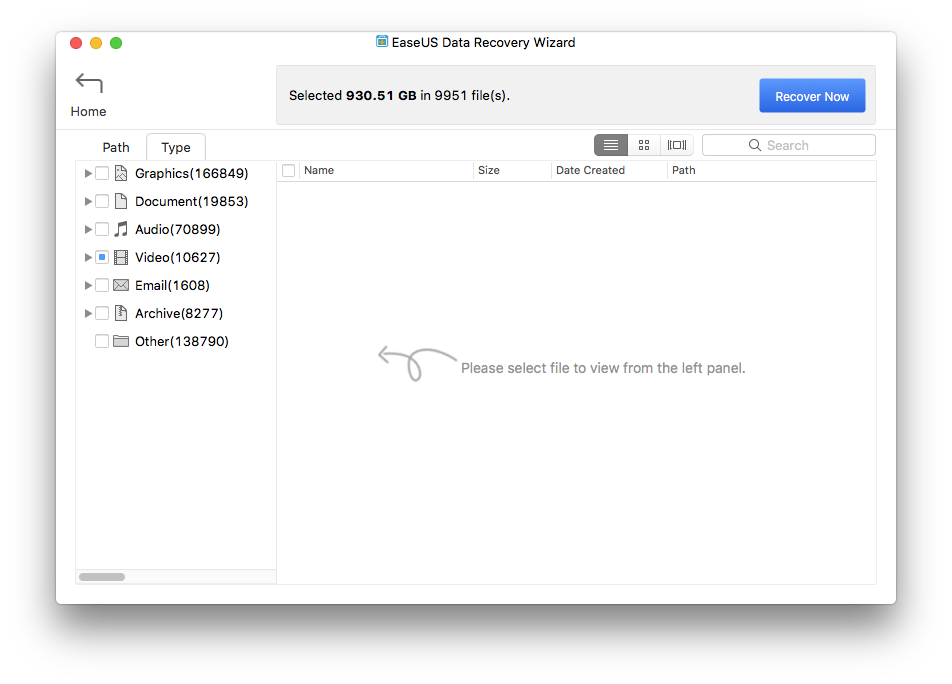Close the EaseUS window with red button
952x684 pixels.
click(x=76, y=43)
